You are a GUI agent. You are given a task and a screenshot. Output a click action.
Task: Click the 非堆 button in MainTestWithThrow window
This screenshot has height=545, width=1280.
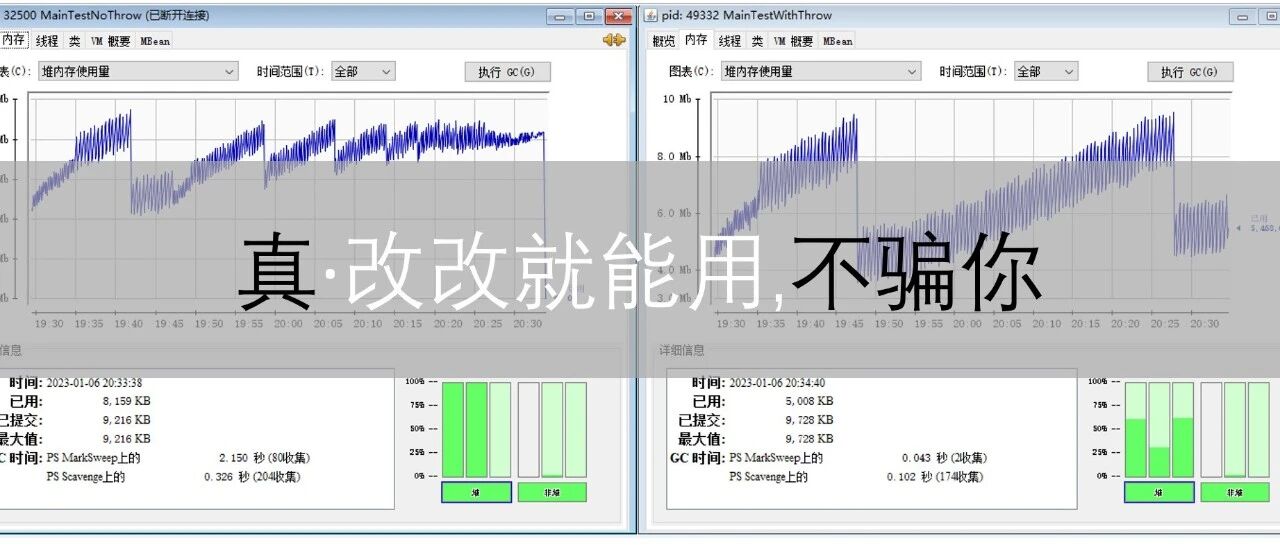pos(1235,492)
